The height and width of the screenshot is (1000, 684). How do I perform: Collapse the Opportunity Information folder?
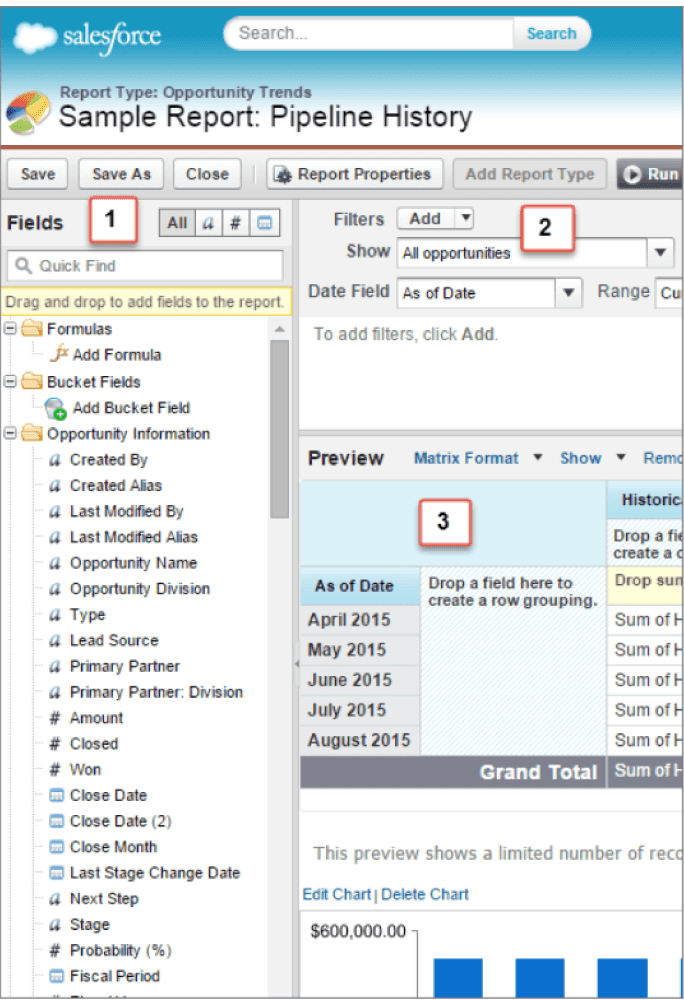[11, 434]
